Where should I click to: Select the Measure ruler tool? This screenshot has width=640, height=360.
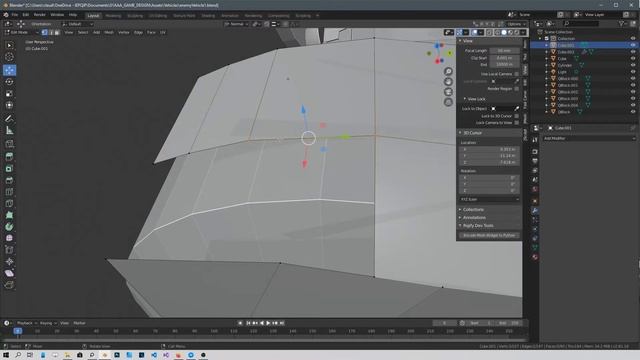click(x=9, y=130)
